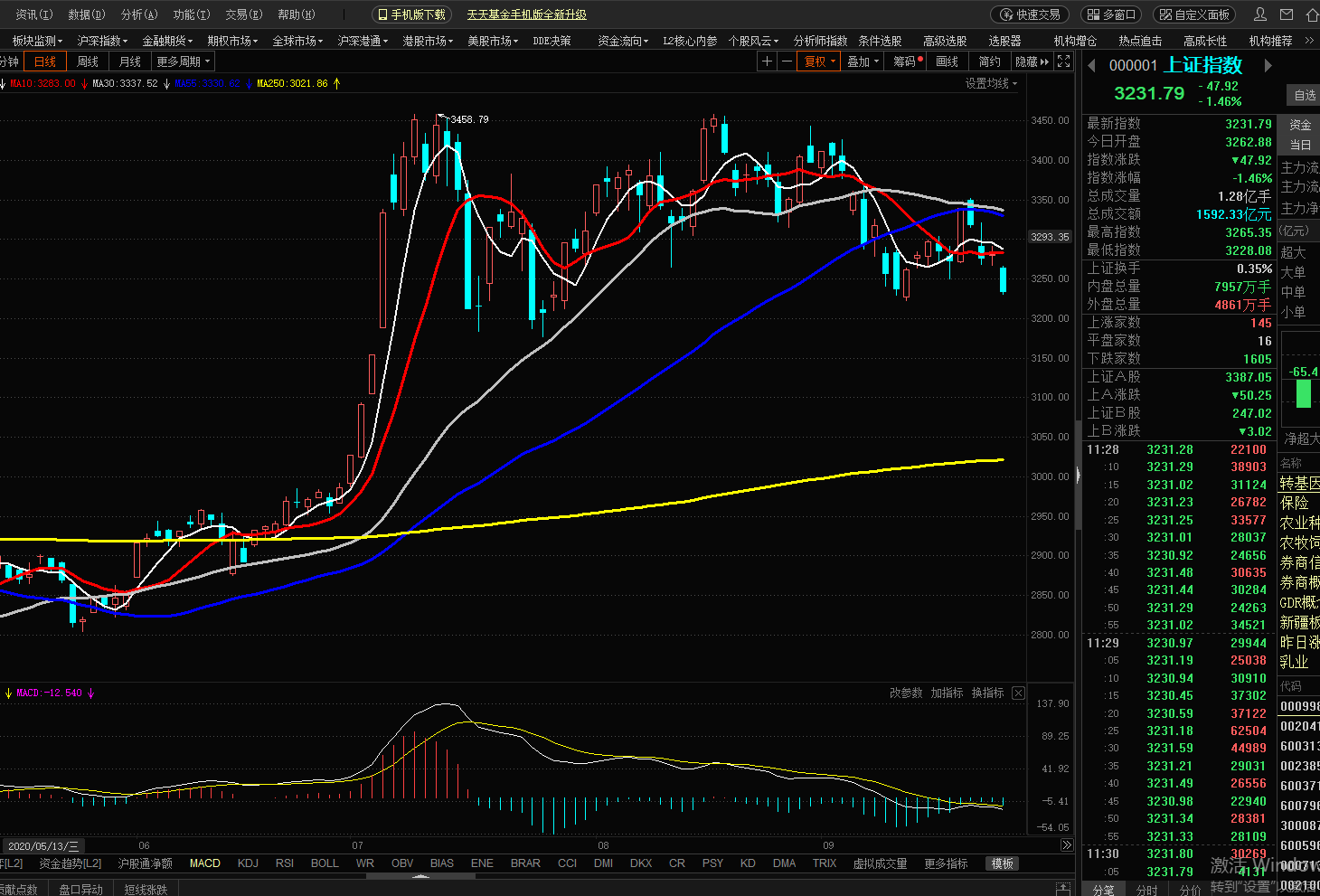Click 手机版下载 phone download button

click(411, 14)
